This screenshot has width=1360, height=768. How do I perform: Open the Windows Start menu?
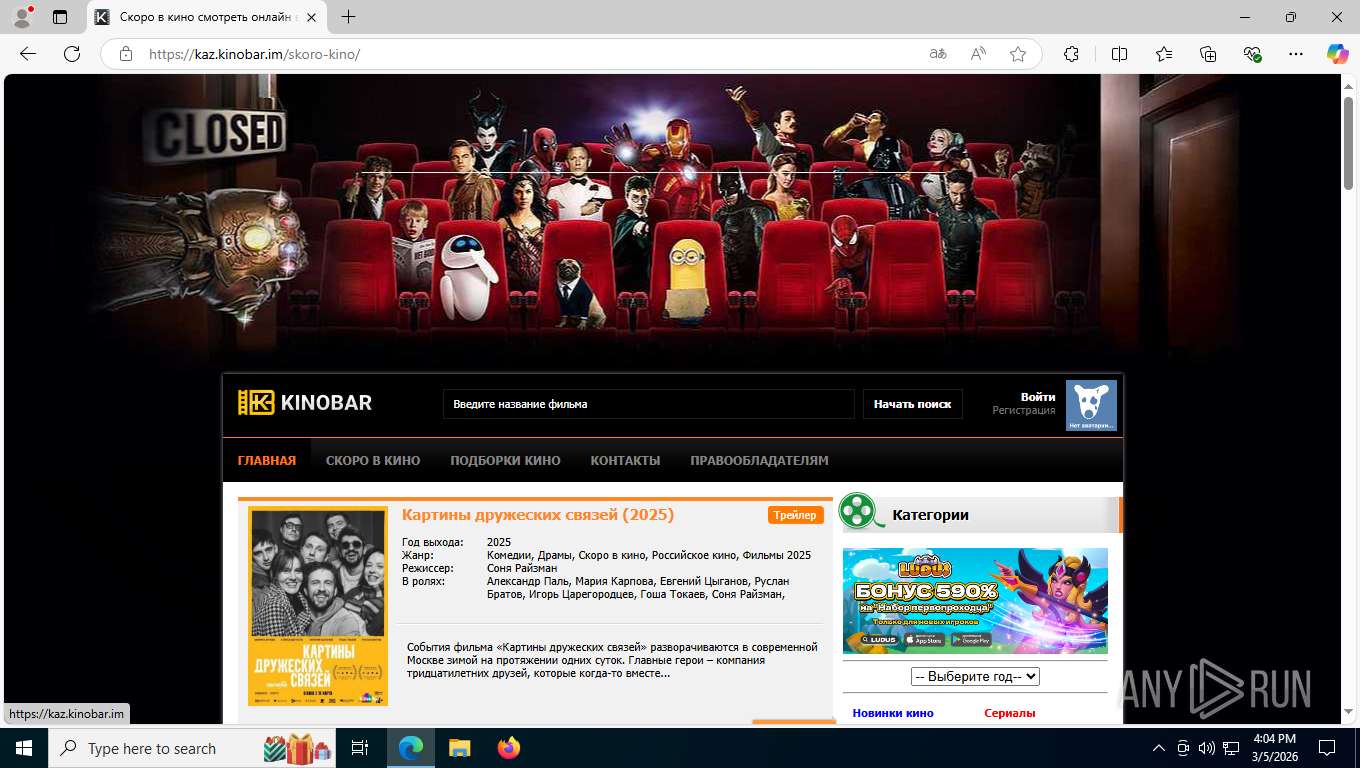click(24, 748)
